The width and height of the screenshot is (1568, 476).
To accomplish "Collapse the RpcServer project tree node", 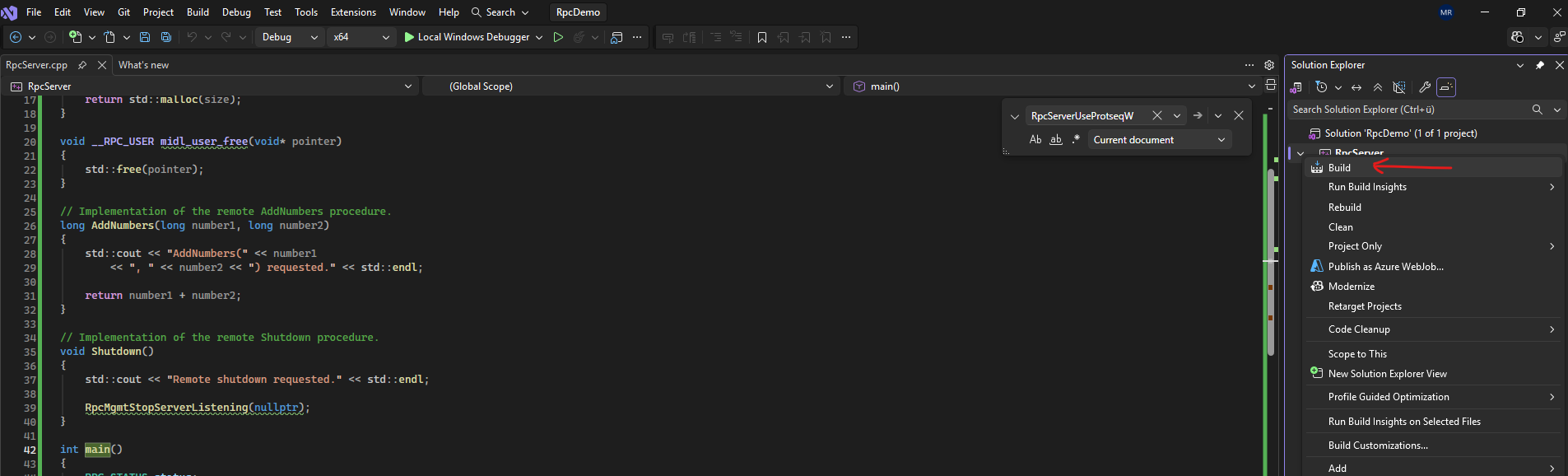I will pyautogui.click(x=1300, y=153).
